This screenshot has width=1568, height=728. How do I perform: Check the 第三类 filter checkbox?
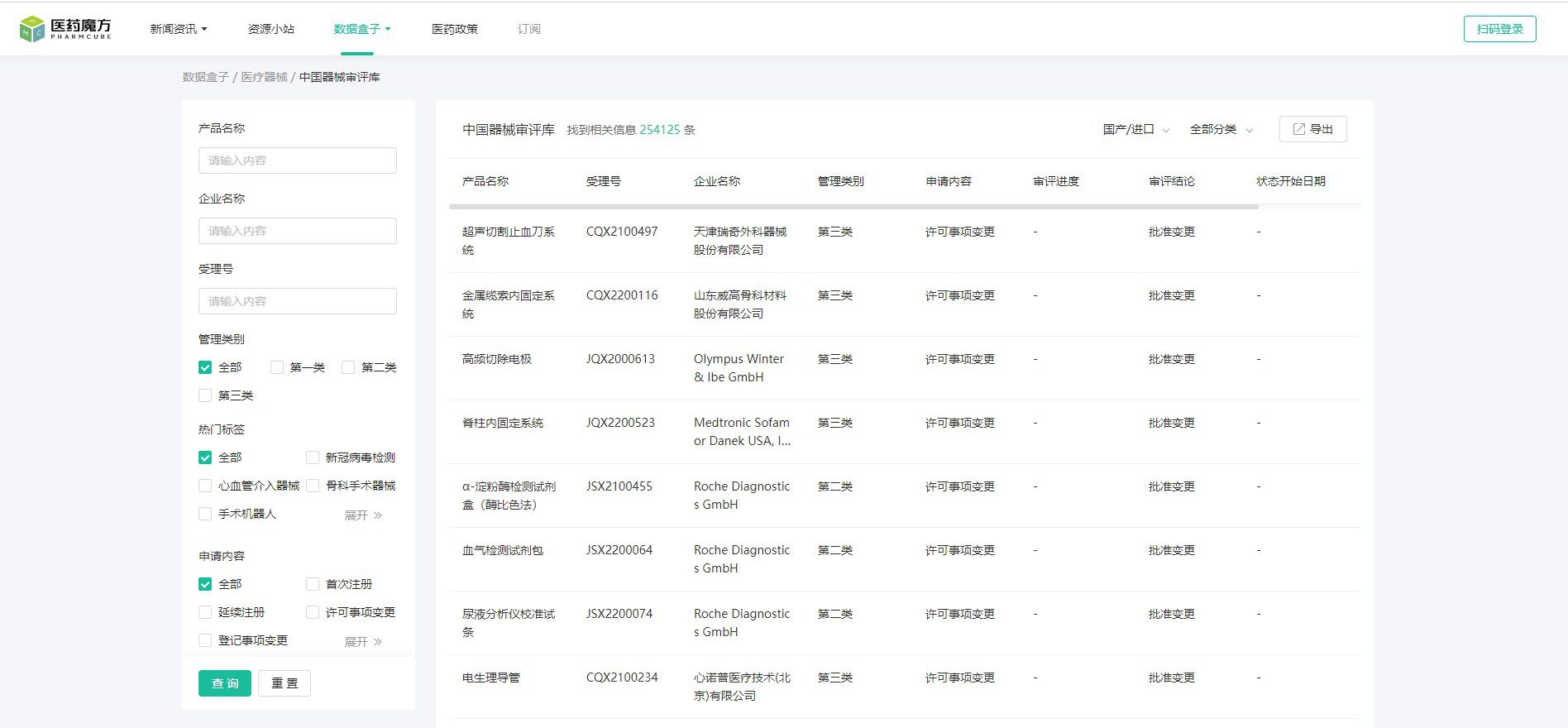pyautogui.click(x=205, y=395)
